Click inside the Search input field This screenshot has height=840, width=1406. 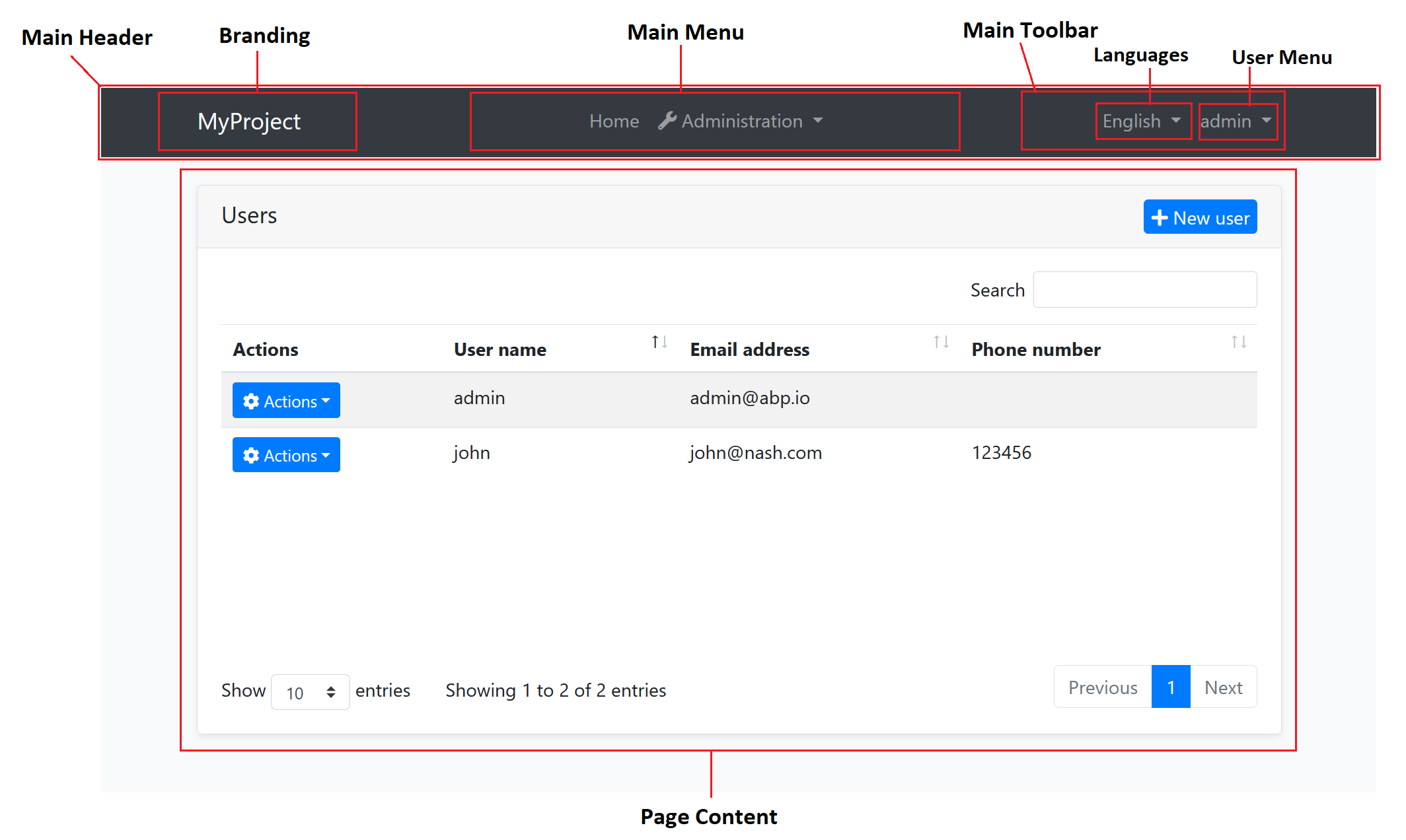1145,289
